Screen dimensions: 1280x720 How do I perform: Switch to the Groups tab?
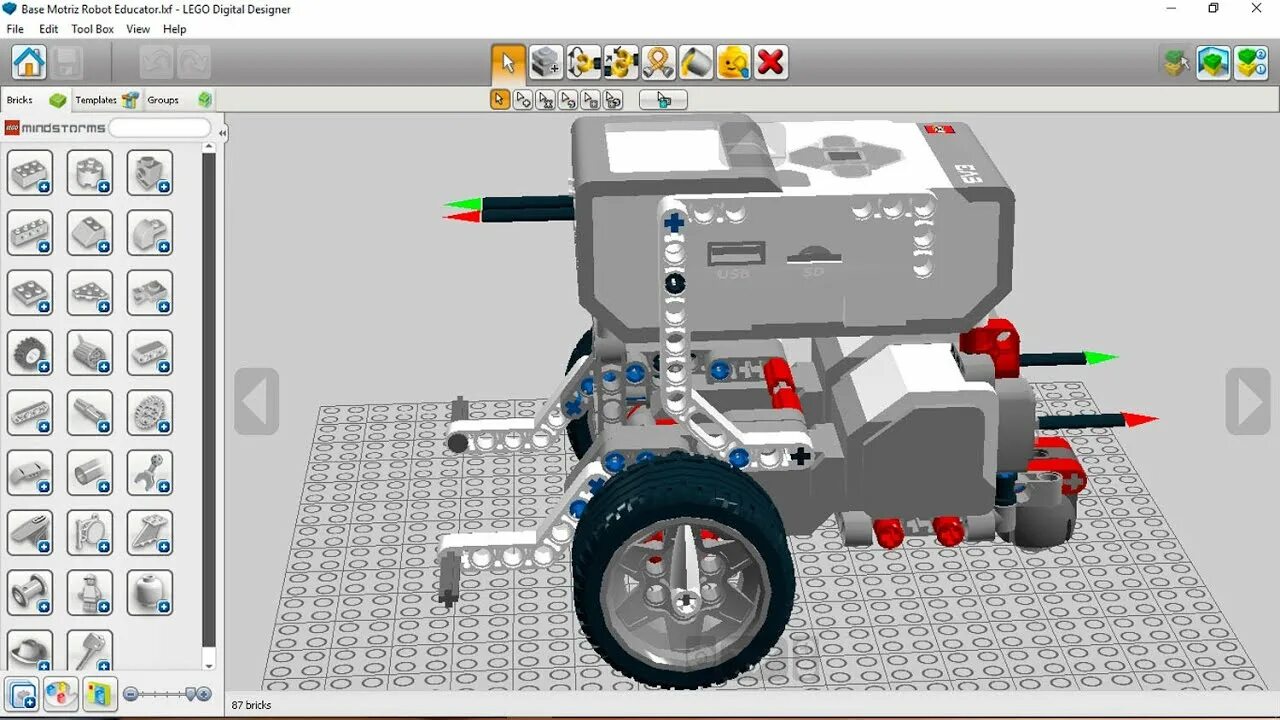179,100
